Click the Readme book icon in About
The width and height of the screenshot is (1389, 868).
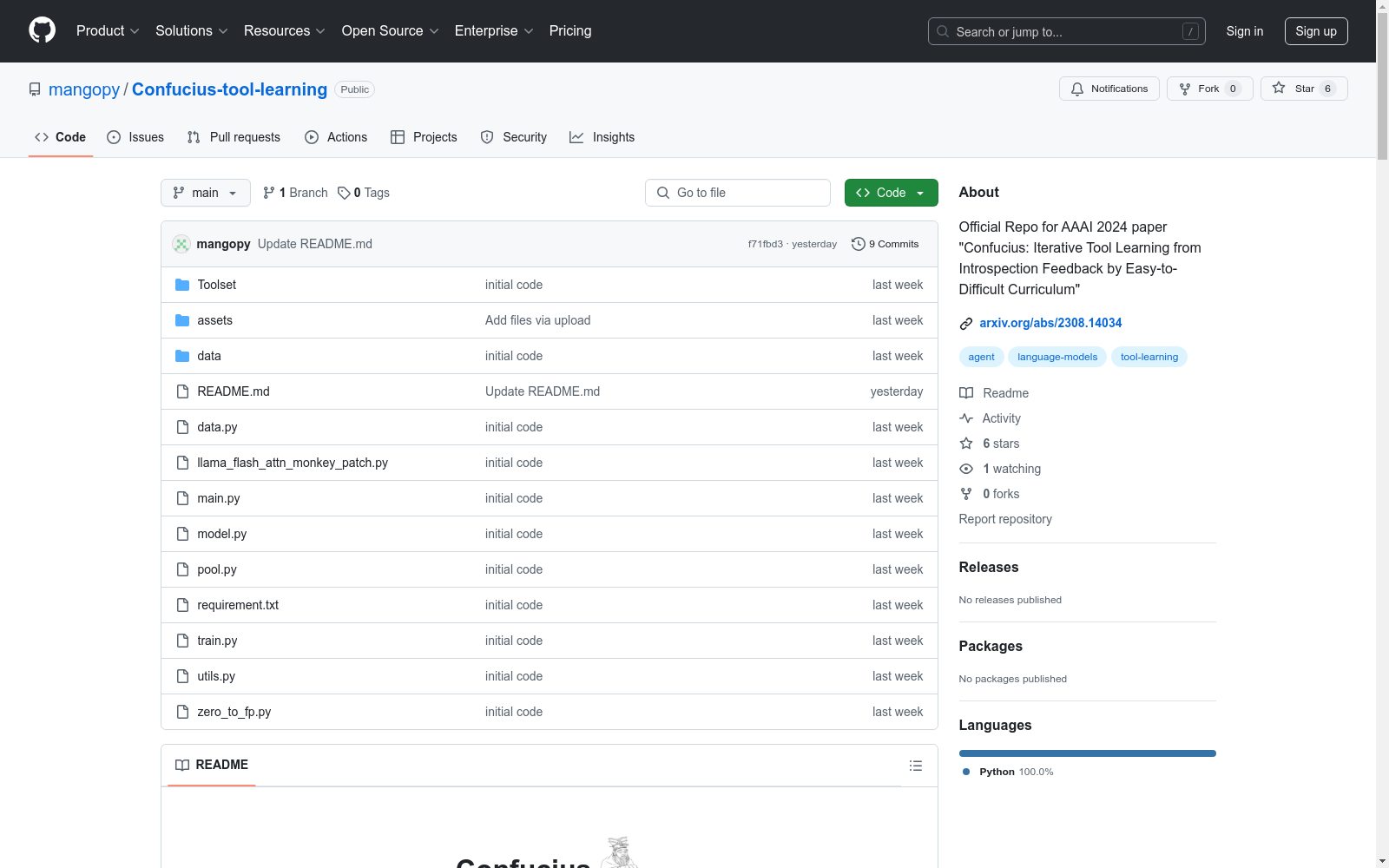pyautogui.click(x=966, y=393)
